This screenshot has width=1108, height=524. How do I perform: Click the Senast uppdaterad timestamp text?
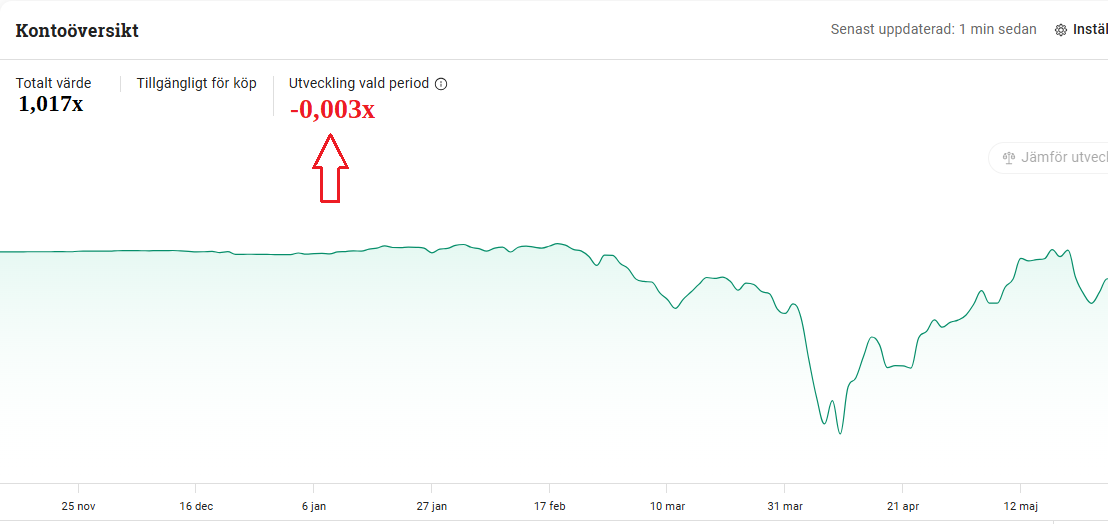click(x=933, y=30)
